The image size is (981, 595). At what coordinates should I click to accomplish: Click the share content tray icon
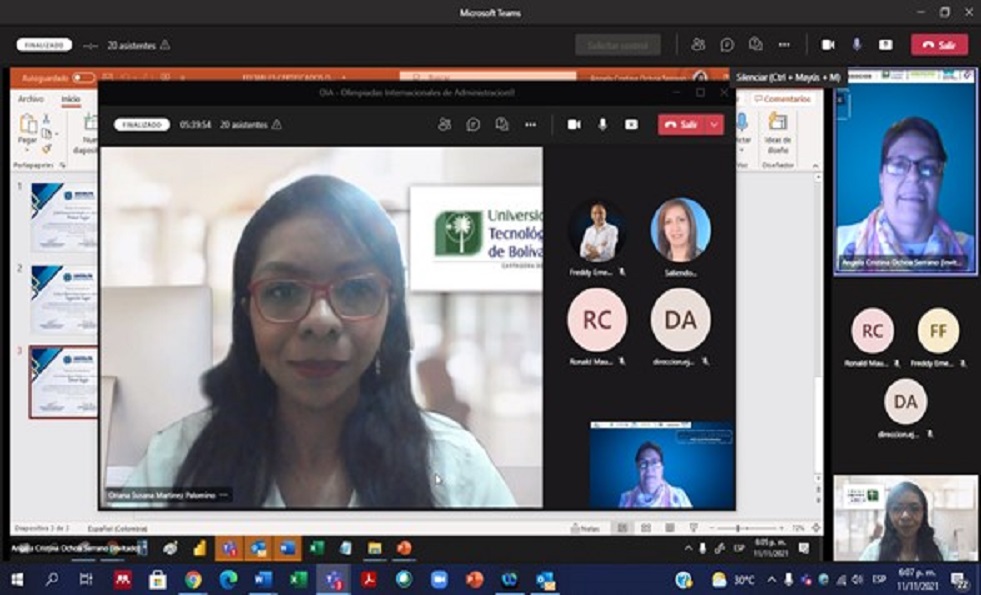(885, 45)
